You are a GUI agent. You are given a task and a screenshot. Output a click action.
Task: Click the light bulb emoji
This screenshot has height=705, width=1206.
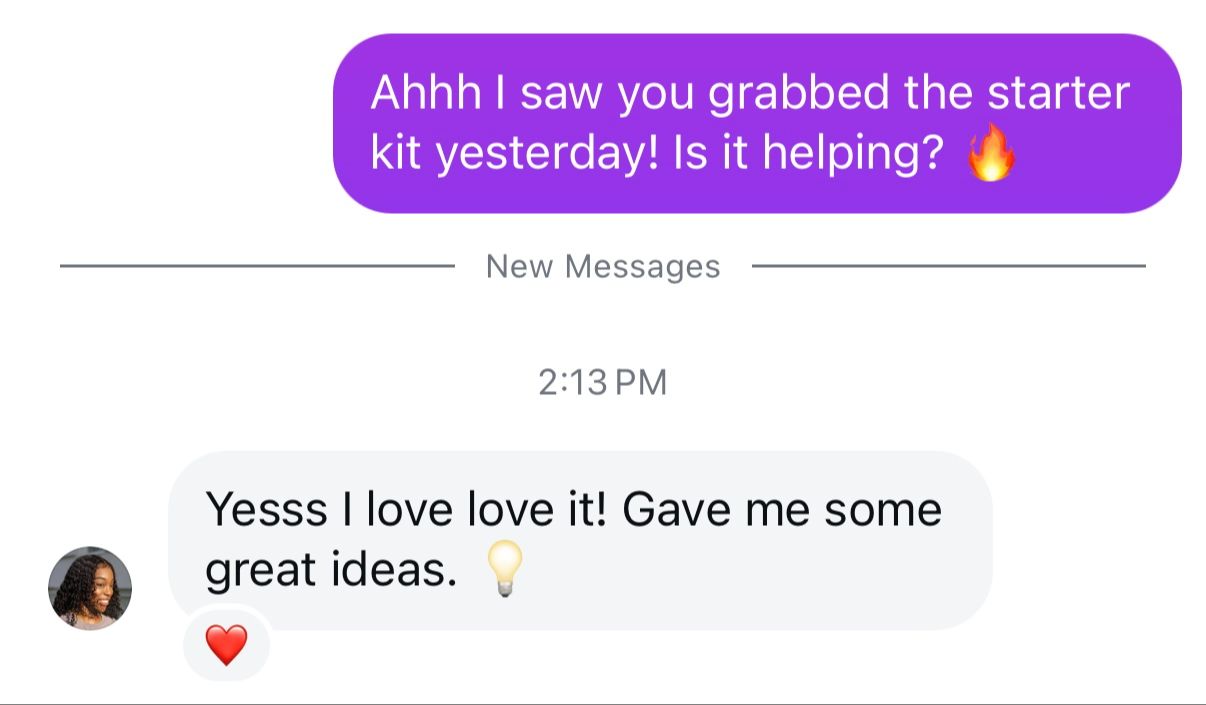tap(504, 569)
